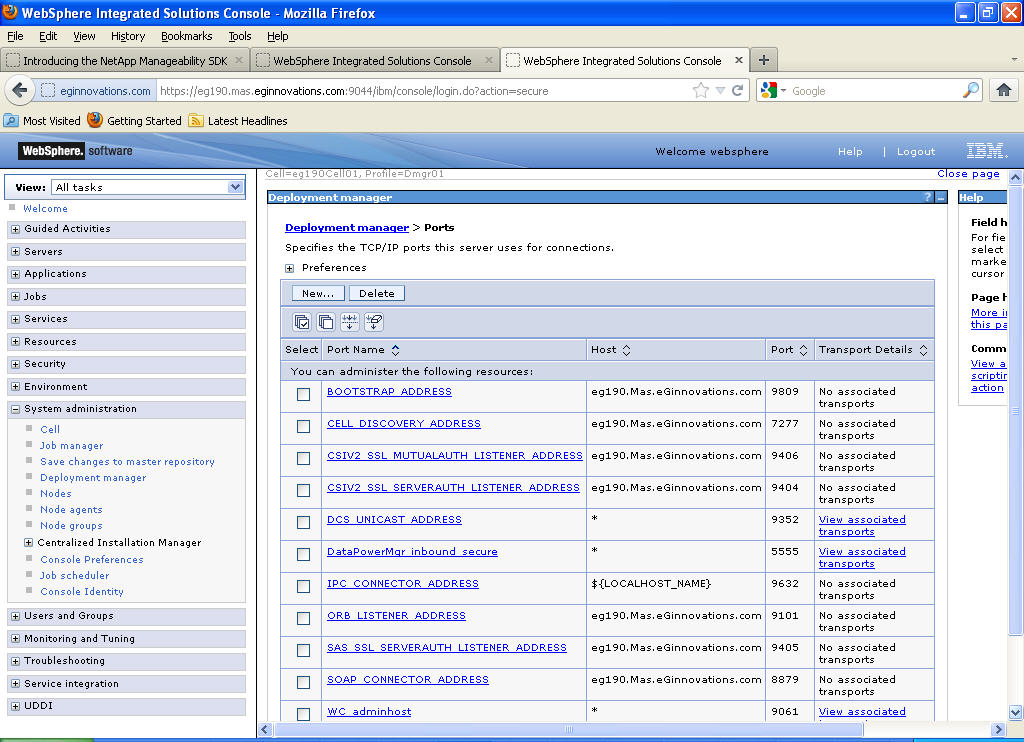Image resolution: width=1024 pixels, height=742 pixels.
Task: Open the Getting Started bookmark
Action: click(135, 120)
